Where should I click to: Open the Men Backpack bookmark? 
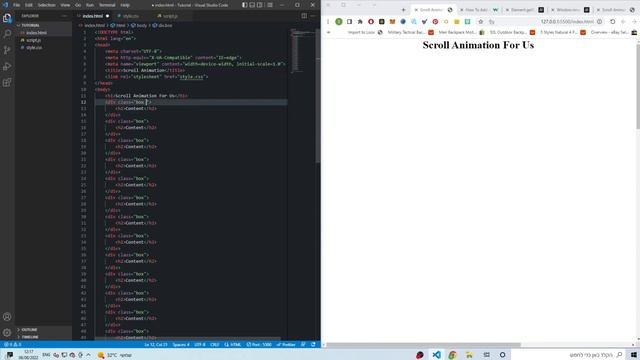point(461,32)
